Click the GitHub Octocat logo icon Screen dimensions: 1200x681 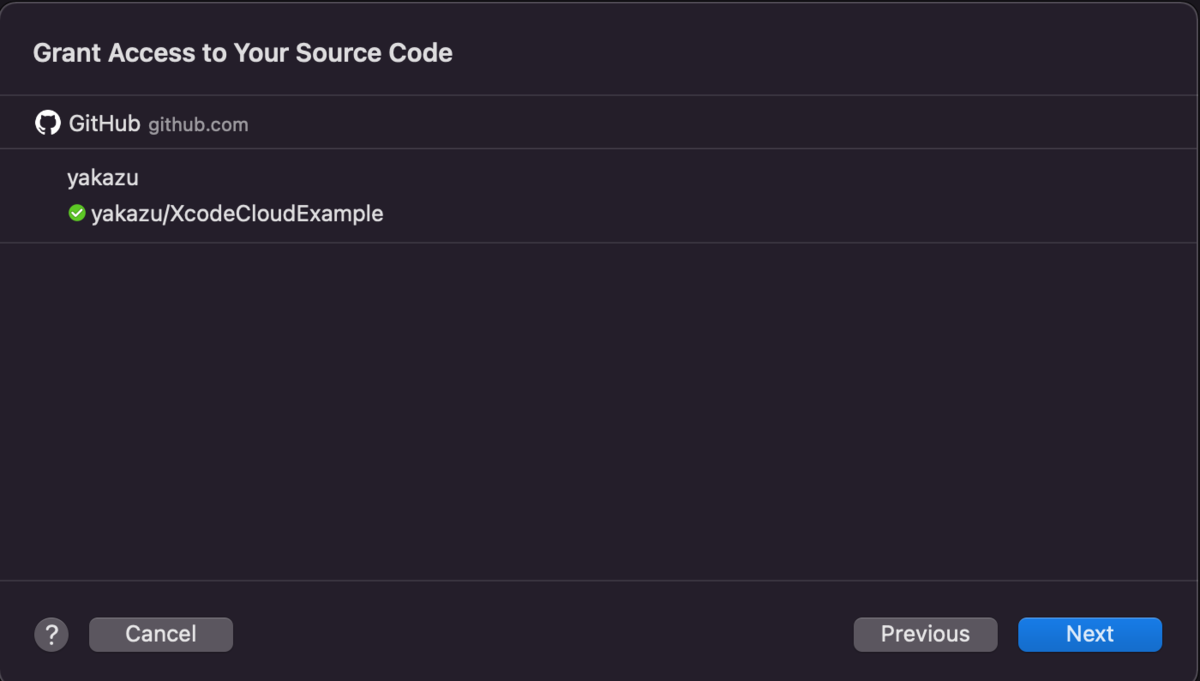[48, 123]
